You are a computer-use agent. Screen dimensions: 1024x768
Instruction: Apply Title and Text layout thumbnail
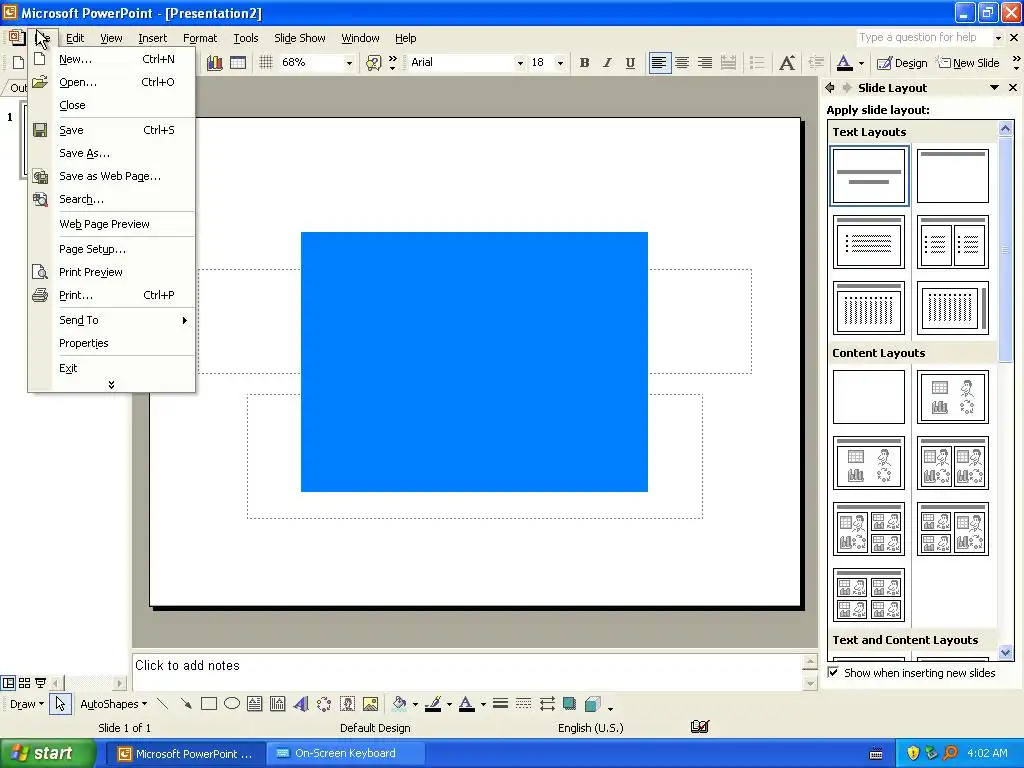click(869, 242)
